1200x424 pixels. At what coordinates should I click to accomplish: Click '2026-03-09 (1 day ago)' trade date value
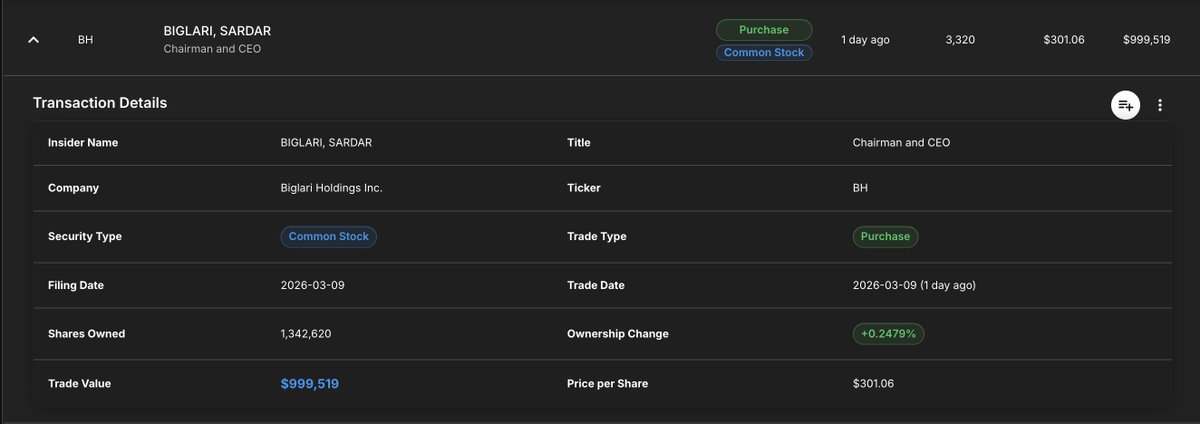pos(915,285)
